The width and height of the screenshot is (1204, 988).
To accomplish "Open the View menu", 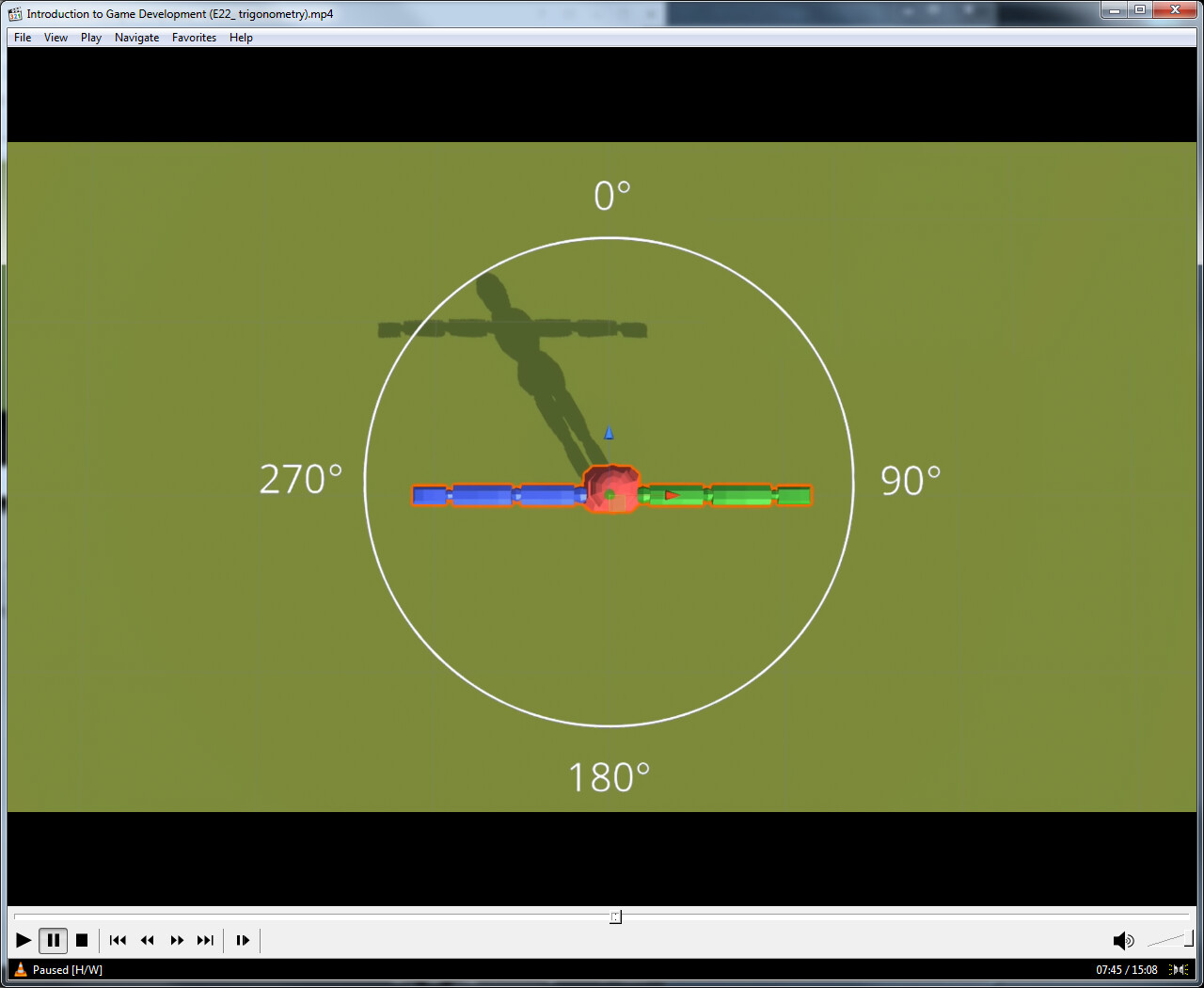I will pyautogui.click(x=55, y=38).
